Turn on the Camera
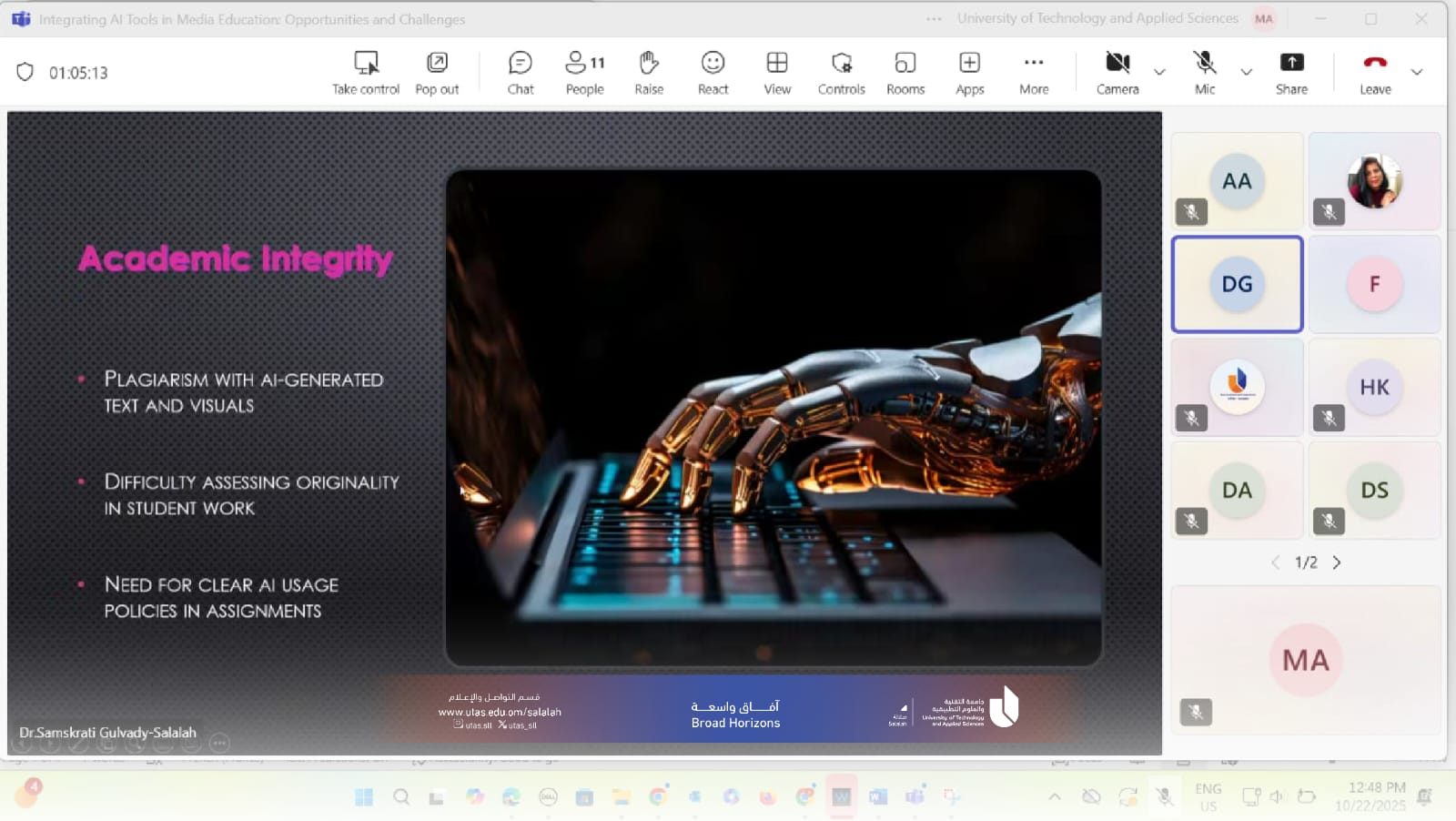The height and width of the screenshot is (821, 1456). coord(1117,73)
